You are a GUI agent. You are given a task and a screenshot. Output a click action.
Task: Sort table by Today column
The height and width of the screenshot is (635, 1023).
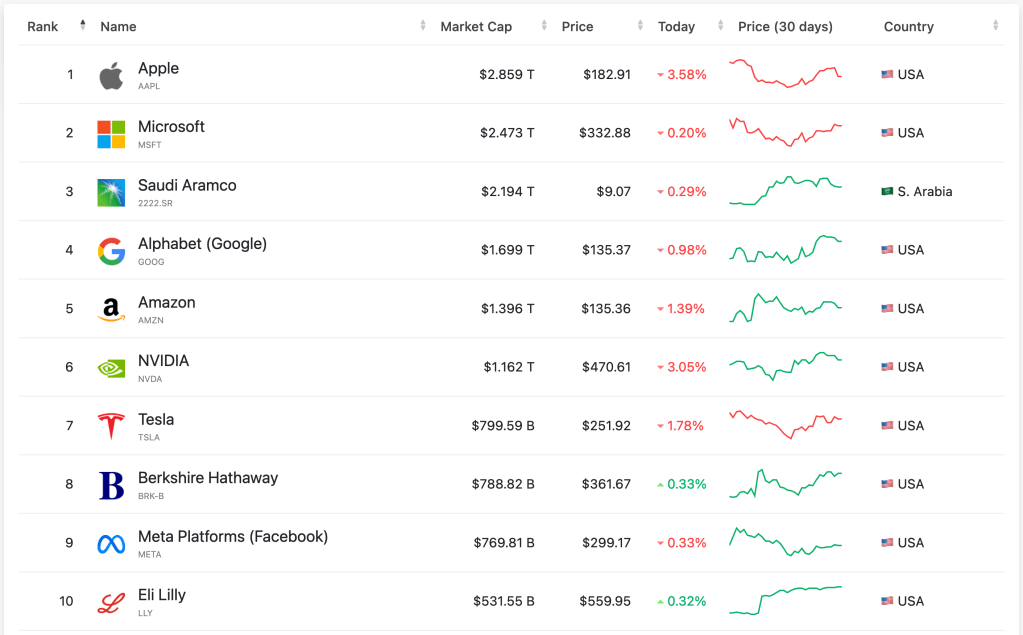(x=676, y=27)
